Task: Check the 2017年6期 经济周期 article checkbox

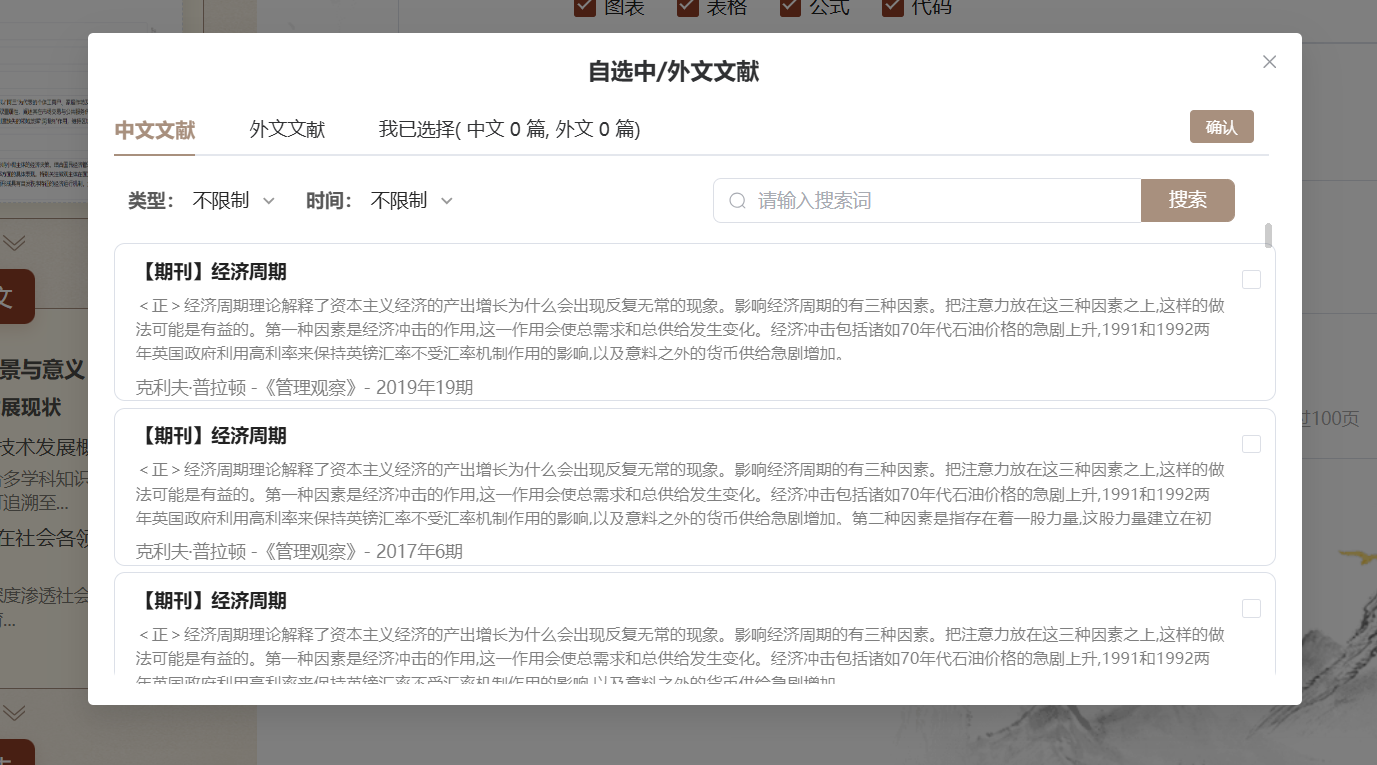Action: [x=1251, y=444]
